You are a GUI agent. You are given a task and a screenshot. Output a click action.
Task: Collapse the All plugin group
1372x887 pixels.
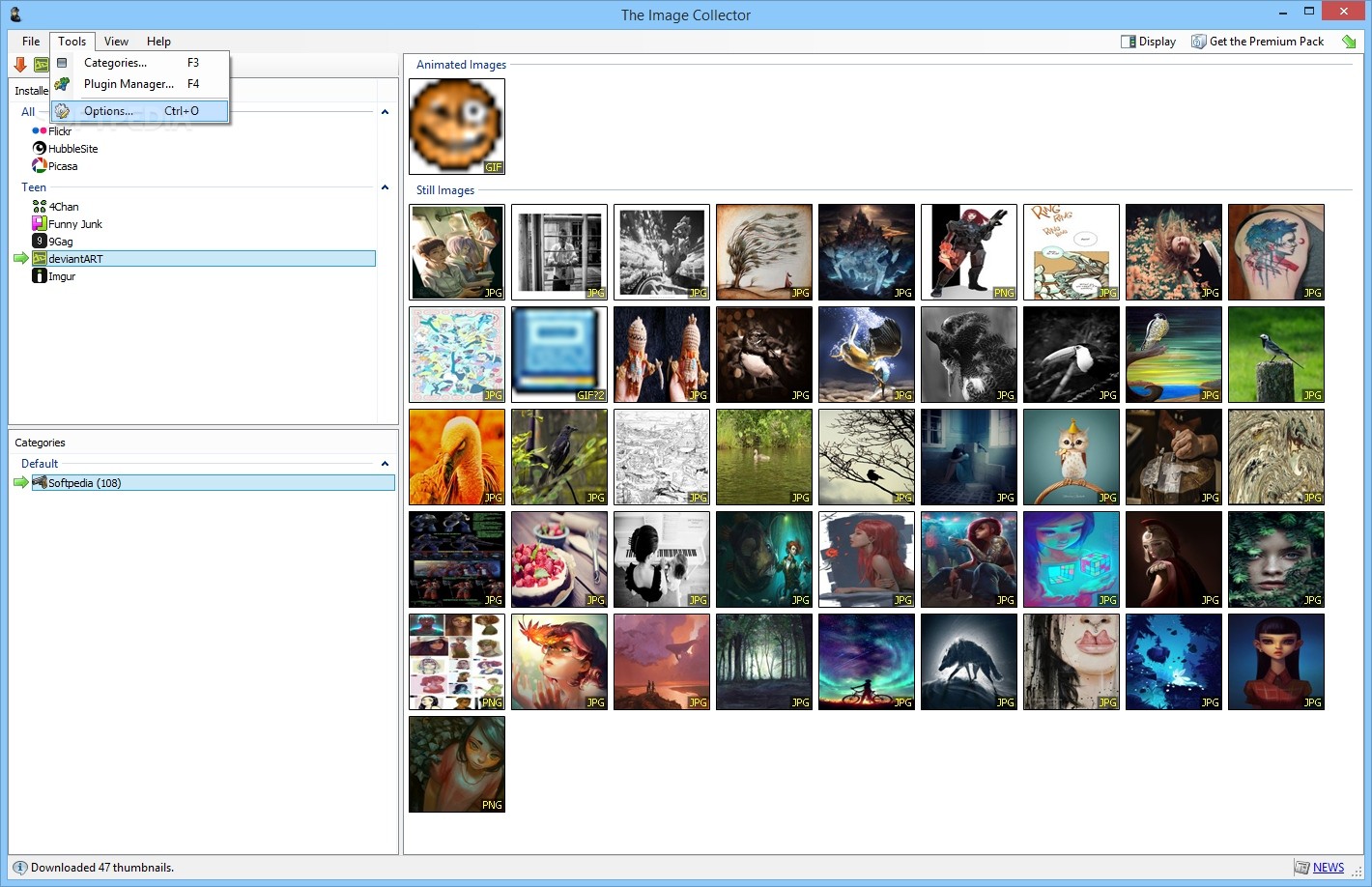point(385,112)
